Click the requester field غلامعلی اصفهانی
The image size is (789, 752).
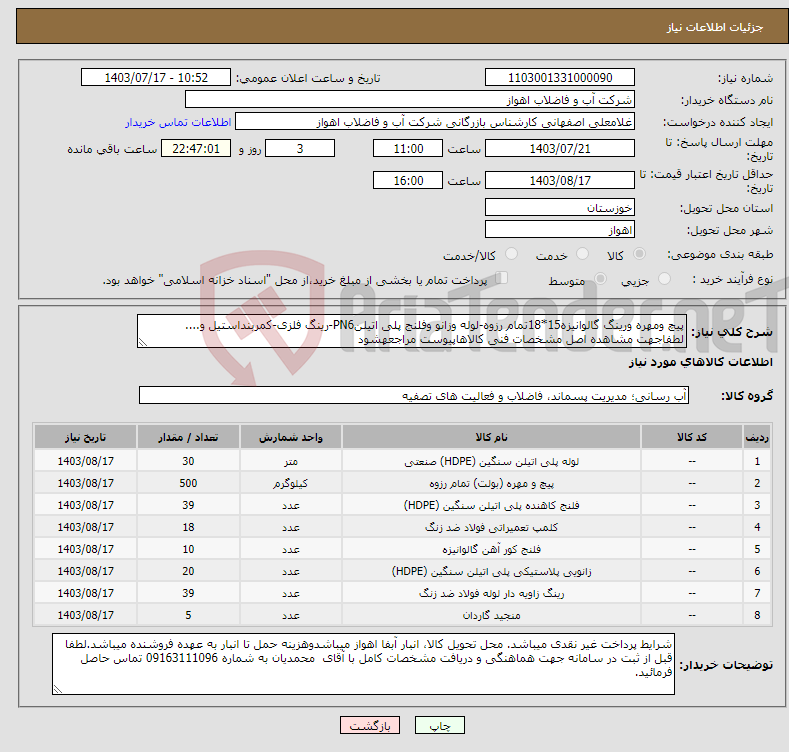(435, 122)
